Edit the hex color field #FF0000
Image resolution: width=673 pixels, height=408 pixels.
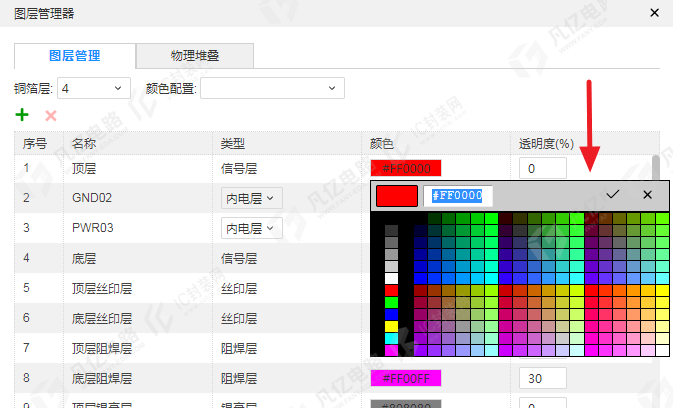pos(458,196)
